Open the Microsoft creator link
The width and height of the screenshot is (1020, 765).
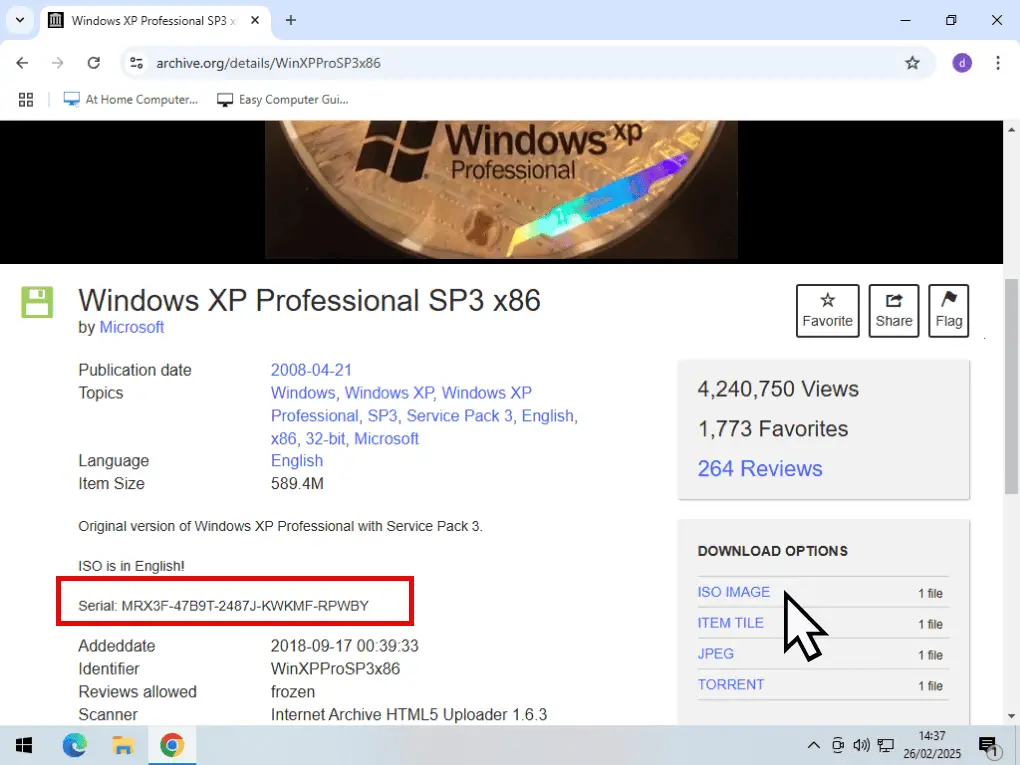coord(131,327)
